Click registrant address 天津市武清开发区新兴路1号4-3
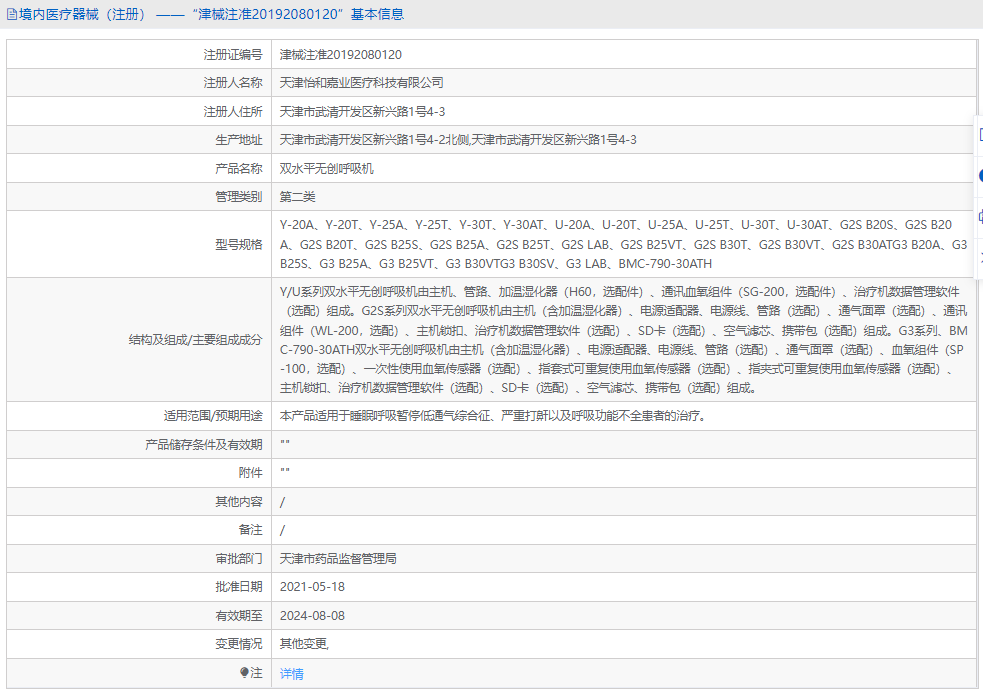 (362, 112)
